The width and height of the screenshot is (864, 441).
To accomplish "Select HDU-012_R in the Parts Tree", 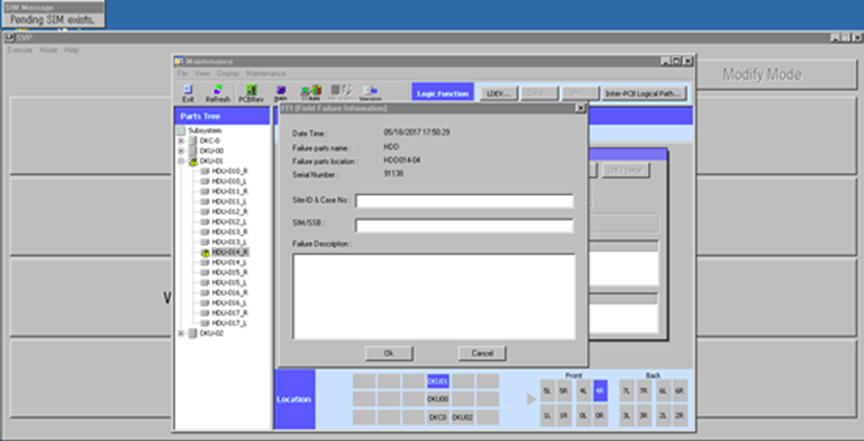I will (x=230, y=212).
